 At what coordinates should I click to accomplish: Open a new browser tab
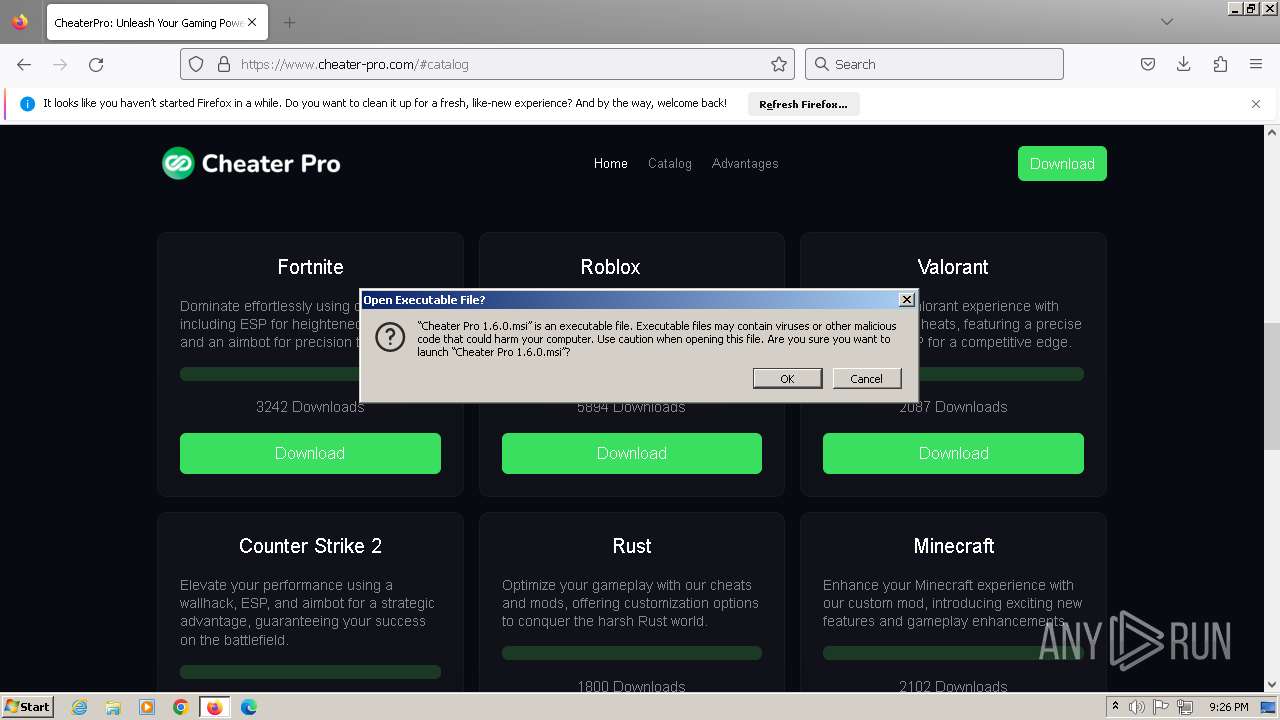pyautogui.click(x=289, y=22)
